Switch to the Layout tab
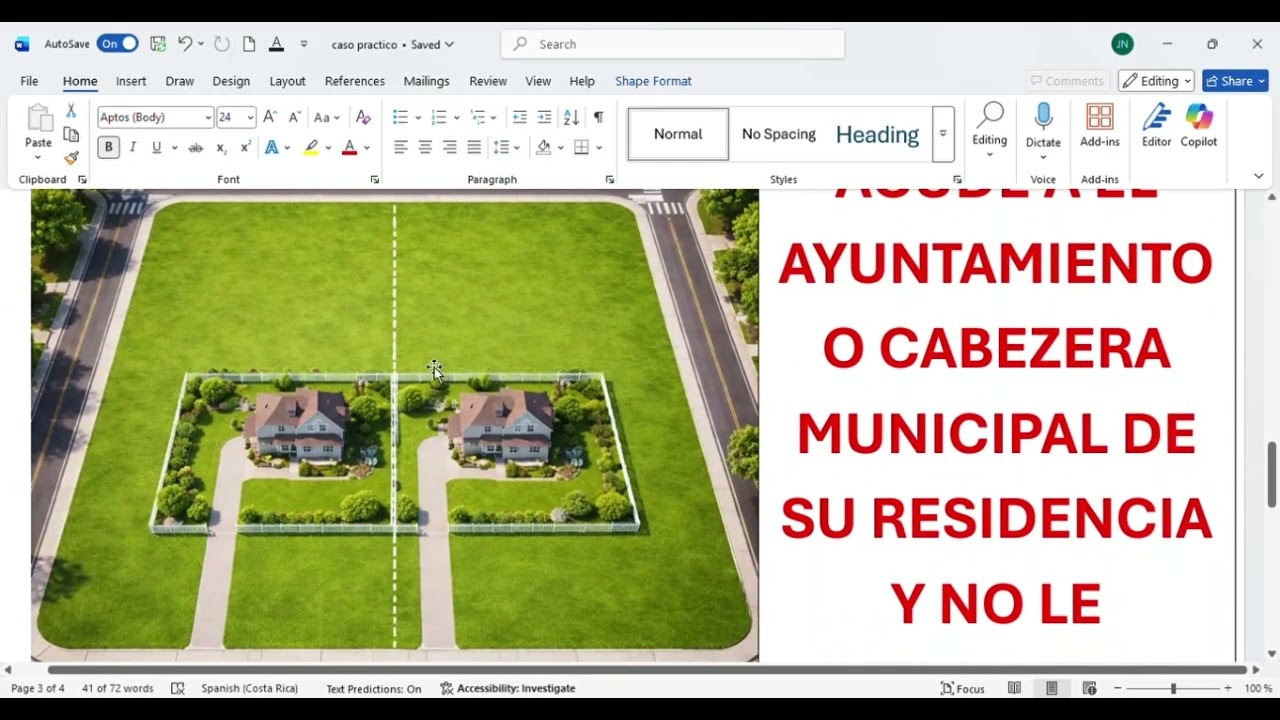 click(287, 81)
